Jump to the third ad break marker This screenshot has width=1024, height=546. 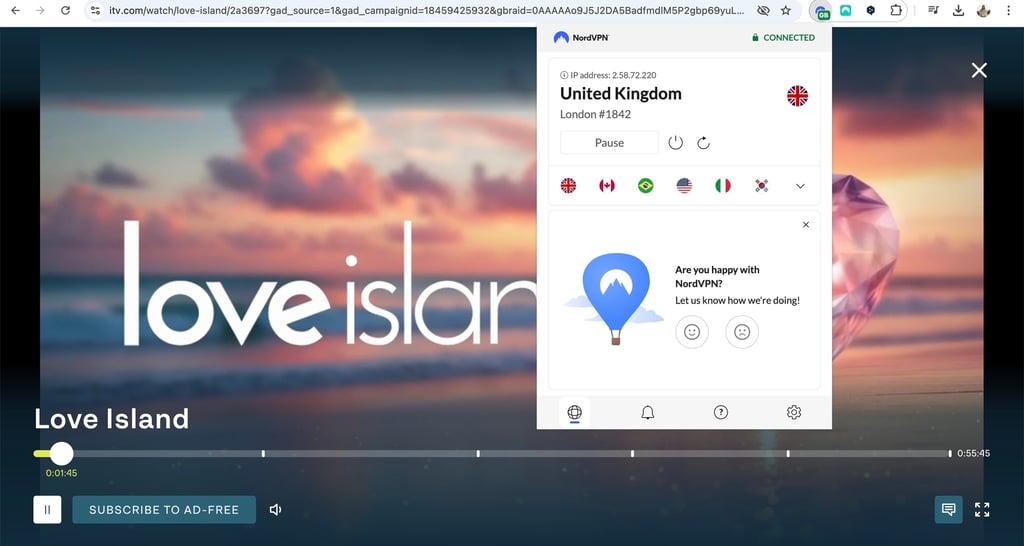click(632, 453)
